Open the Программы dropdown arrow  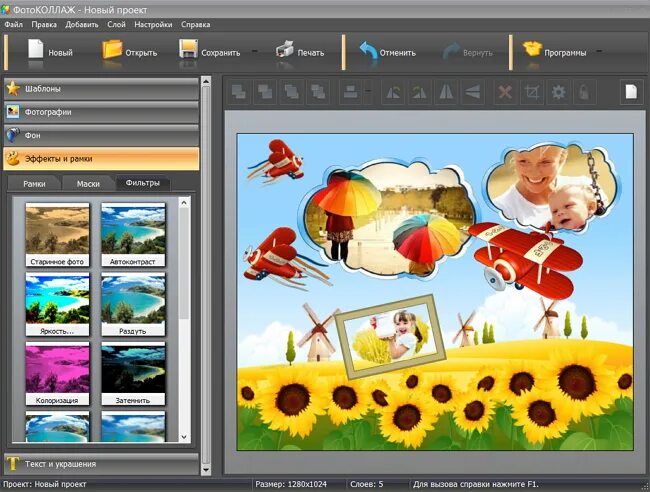pos(599,51)
